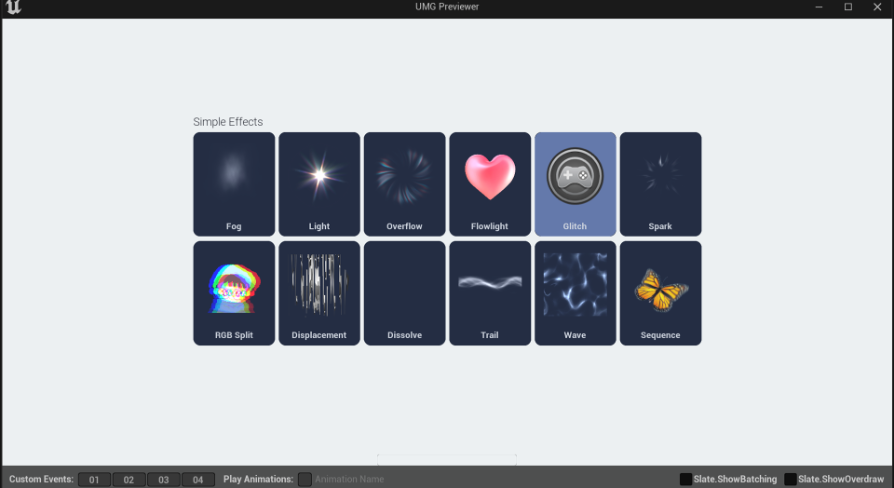
Task: Trigger custom event 03
Action: point(164,479)
